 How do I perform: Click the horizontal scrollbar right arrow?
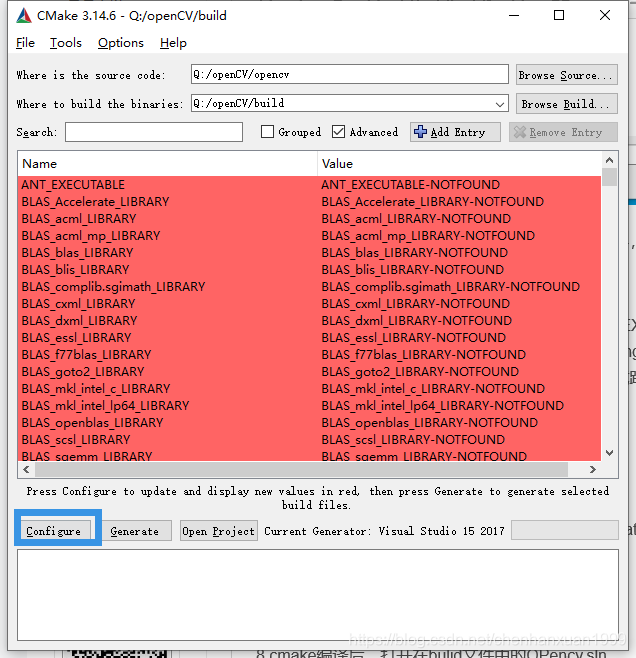(x=592, y=469)
